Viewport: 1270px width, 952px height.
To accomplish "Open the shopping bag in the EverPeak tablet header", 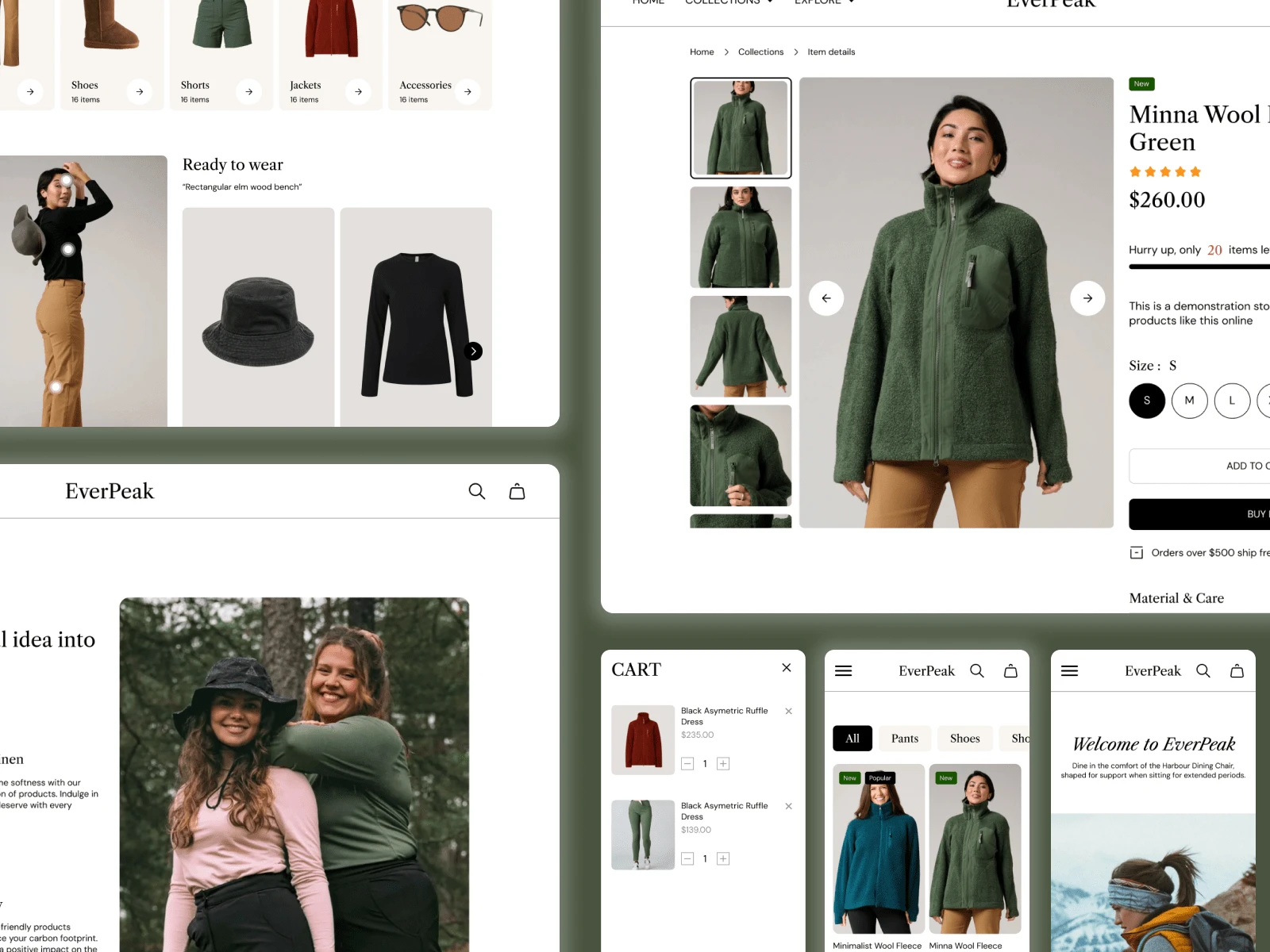I will coord(517,492).
